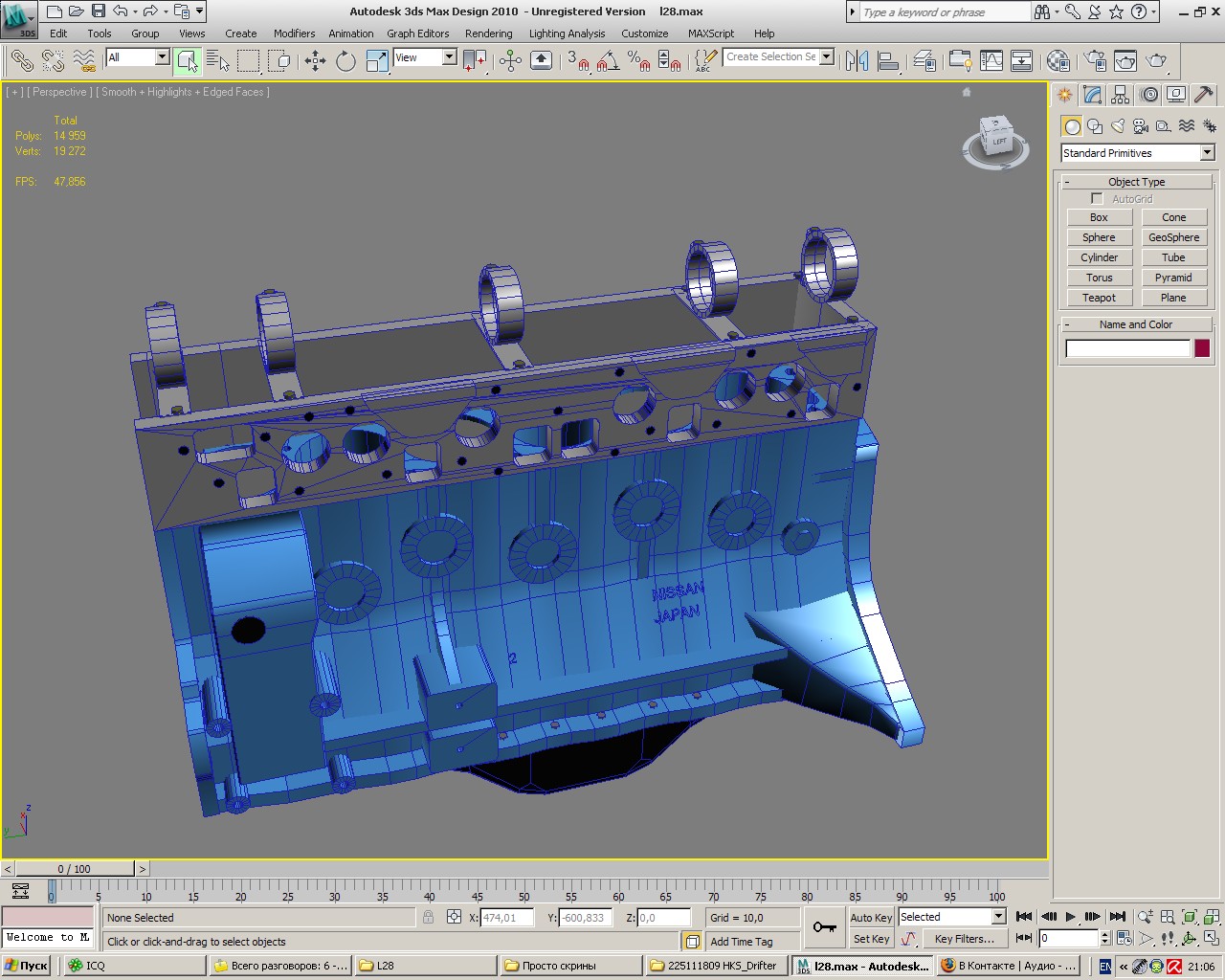Viewport: 1225px width, 980px height.
Task: Toggle 3D Snaps
Action: point(578,60)
